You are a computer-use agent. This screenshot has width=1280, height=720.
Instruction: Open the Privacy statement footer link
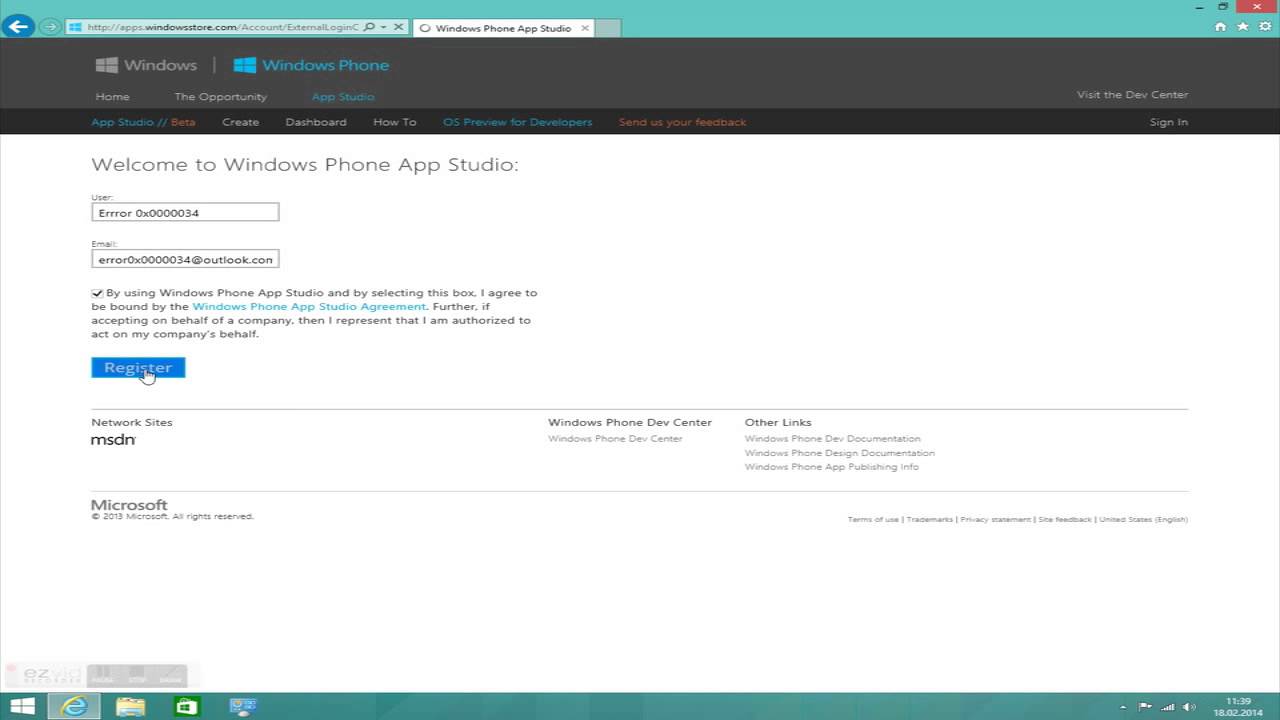click(995, 520)
